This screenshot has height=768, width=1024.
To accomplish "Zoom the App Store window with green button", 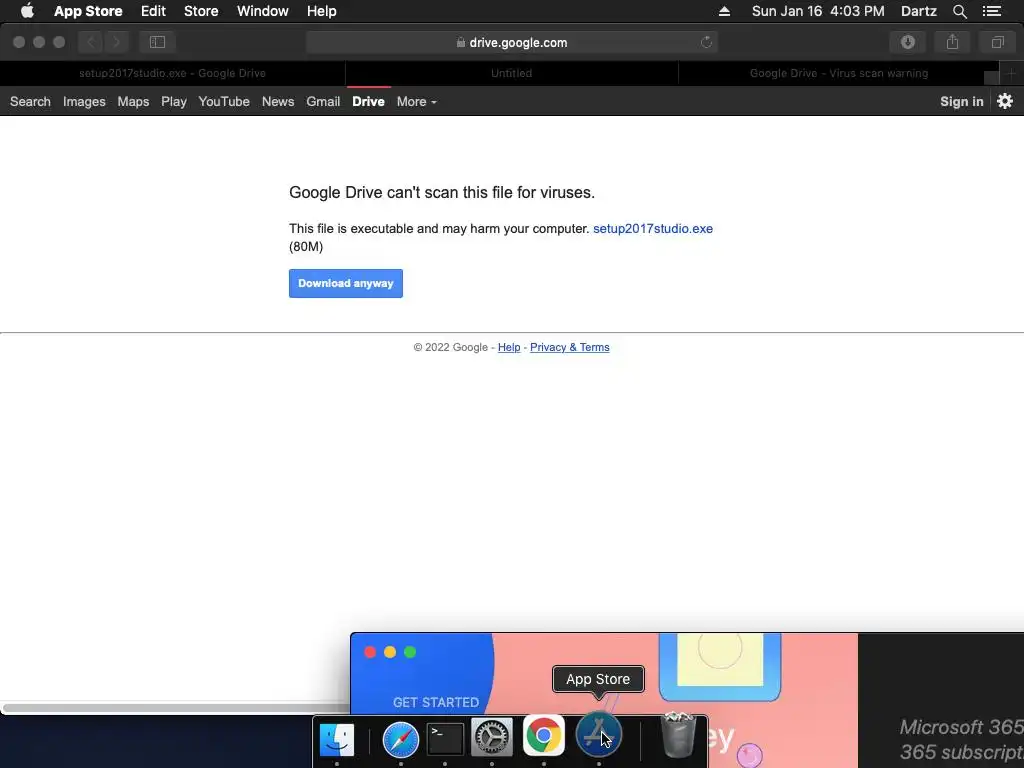I will tap(410, 652).
